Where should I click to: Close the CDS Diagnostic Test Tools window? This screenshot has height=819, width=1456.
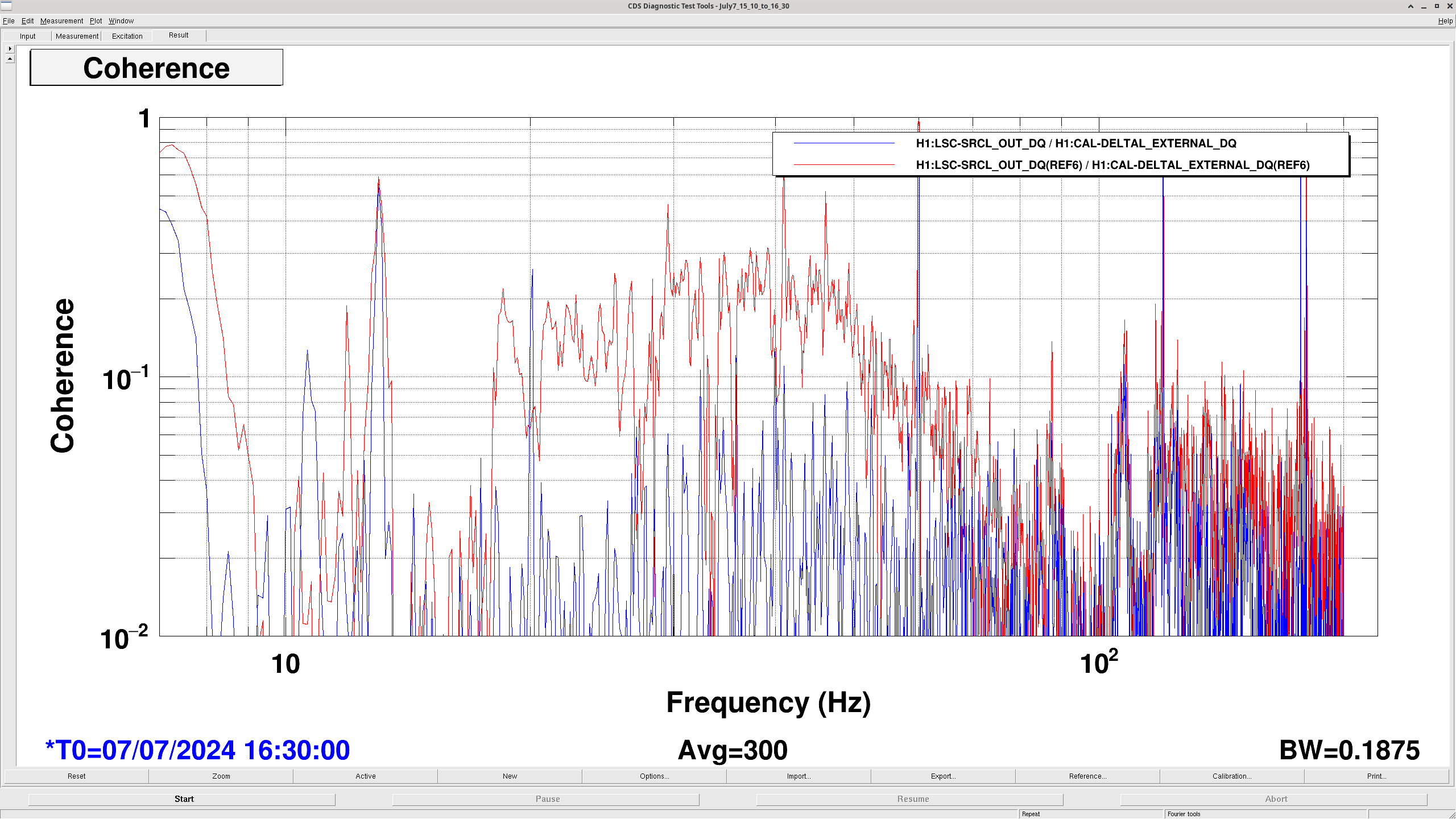[1450, 6]
